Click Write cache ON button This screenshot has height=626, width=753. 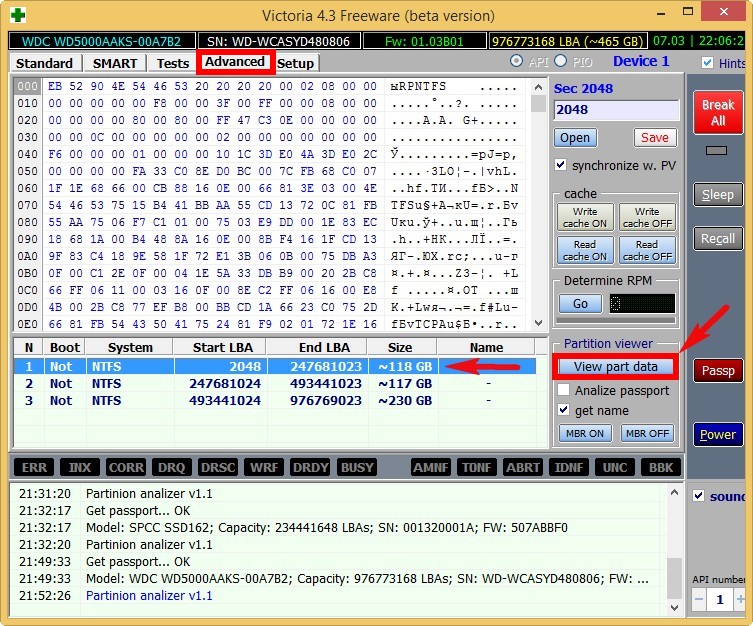pos(585,217)
